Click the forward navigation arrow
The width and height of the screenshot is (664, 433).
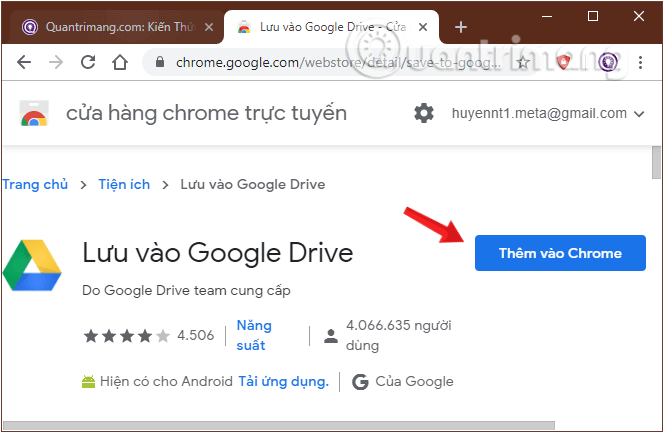click(x=56, y=62)
